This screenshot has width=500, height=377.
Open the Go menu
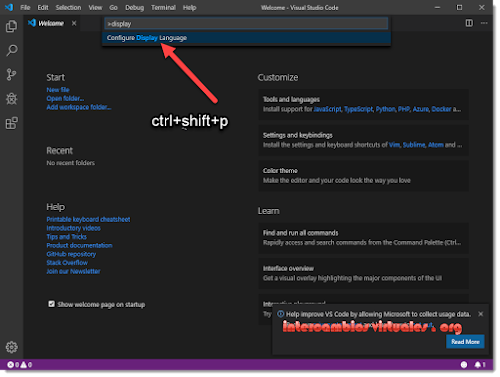point(113,7)
